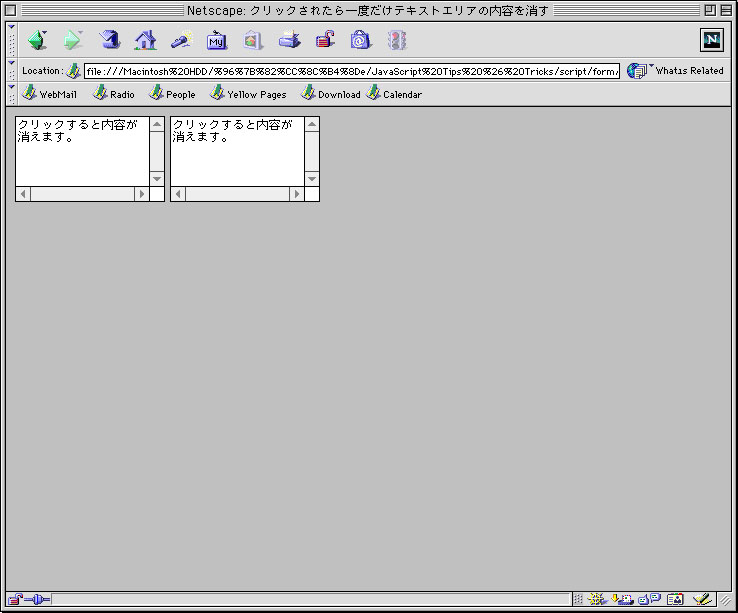Print the page with Print icon
The image size is (738, 613).
289,40
